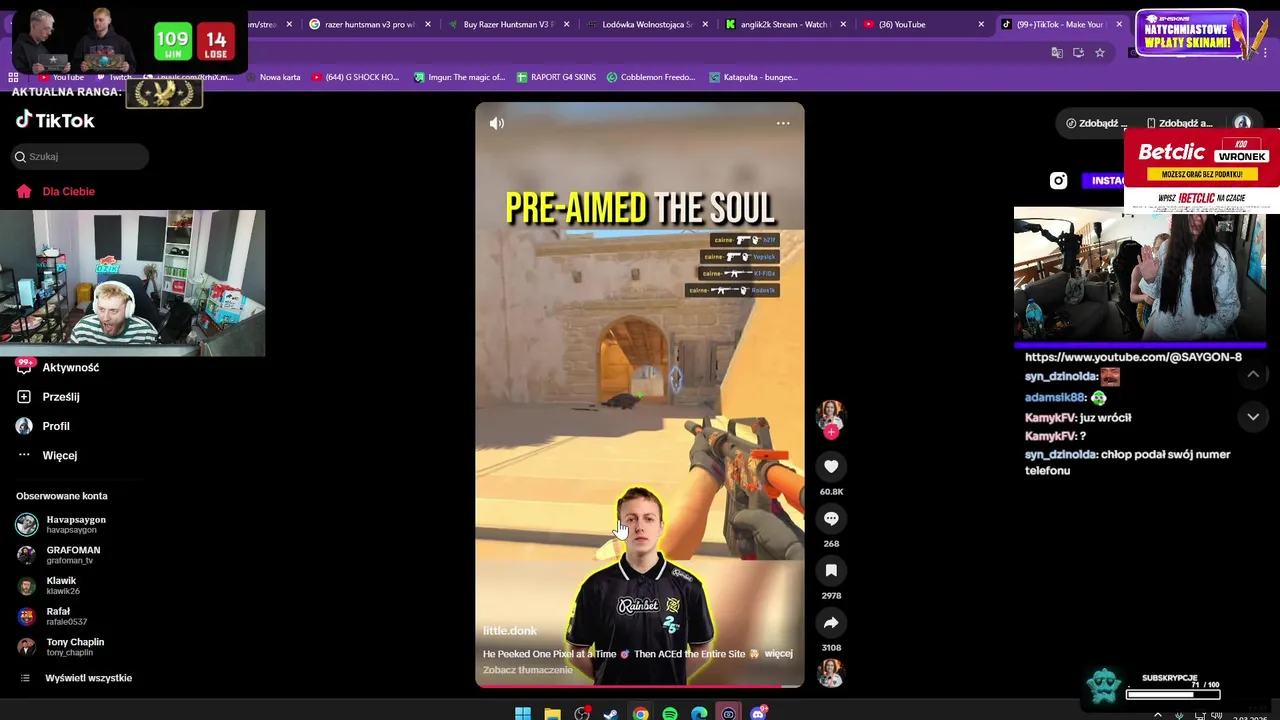
Task: Open Google Chrome from the taskbar
Action: [640, 713]
